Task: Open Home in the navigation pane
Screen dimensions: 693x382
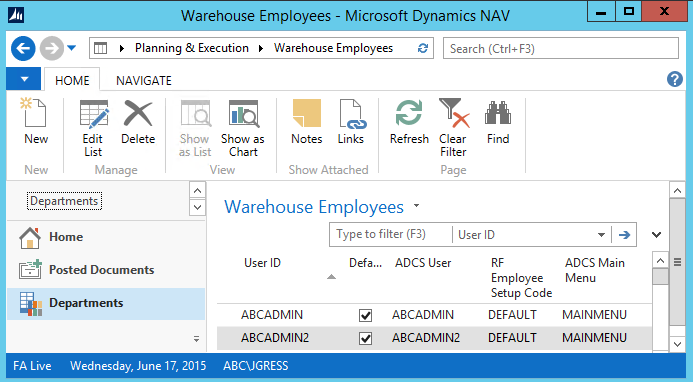Action: click(x=106, y=237)
